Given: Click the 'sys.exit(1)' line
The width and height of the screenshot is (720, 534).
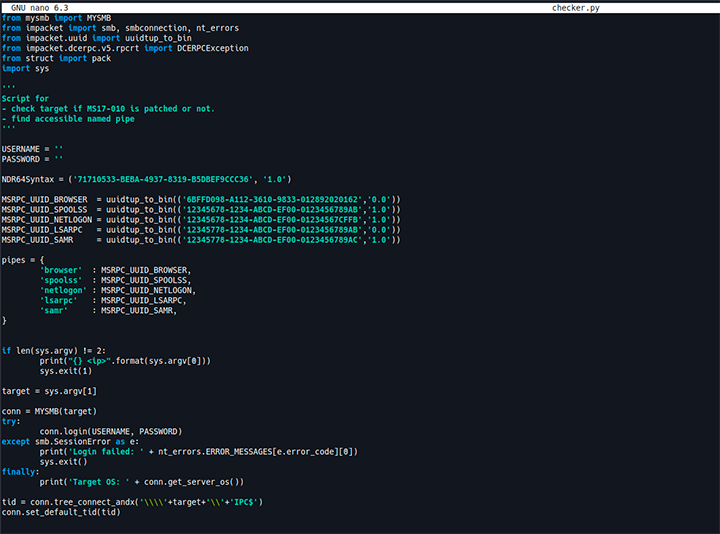Looking at the screenshot, I should pos(66,371).
